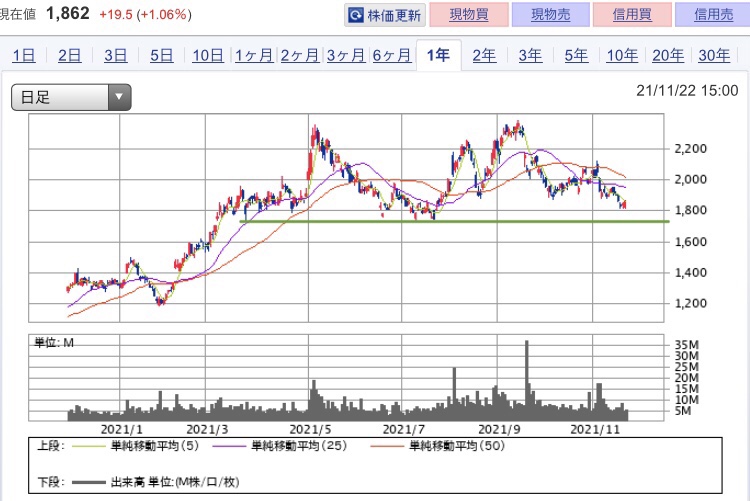The height and width of the screenshot is (501, 750).
Task: Click the 上段 legend row label
Action: (51, 446)
